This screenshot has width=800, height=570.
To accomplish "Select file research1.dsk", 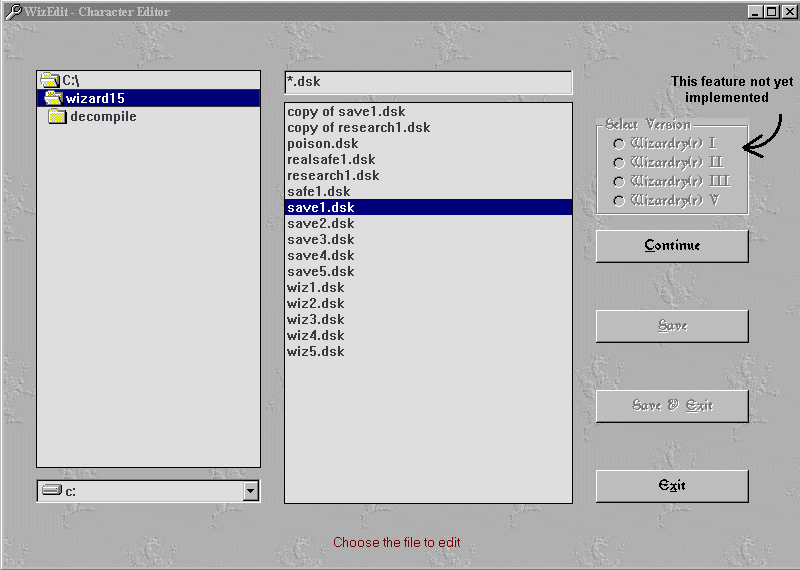I will pos(429,175).
